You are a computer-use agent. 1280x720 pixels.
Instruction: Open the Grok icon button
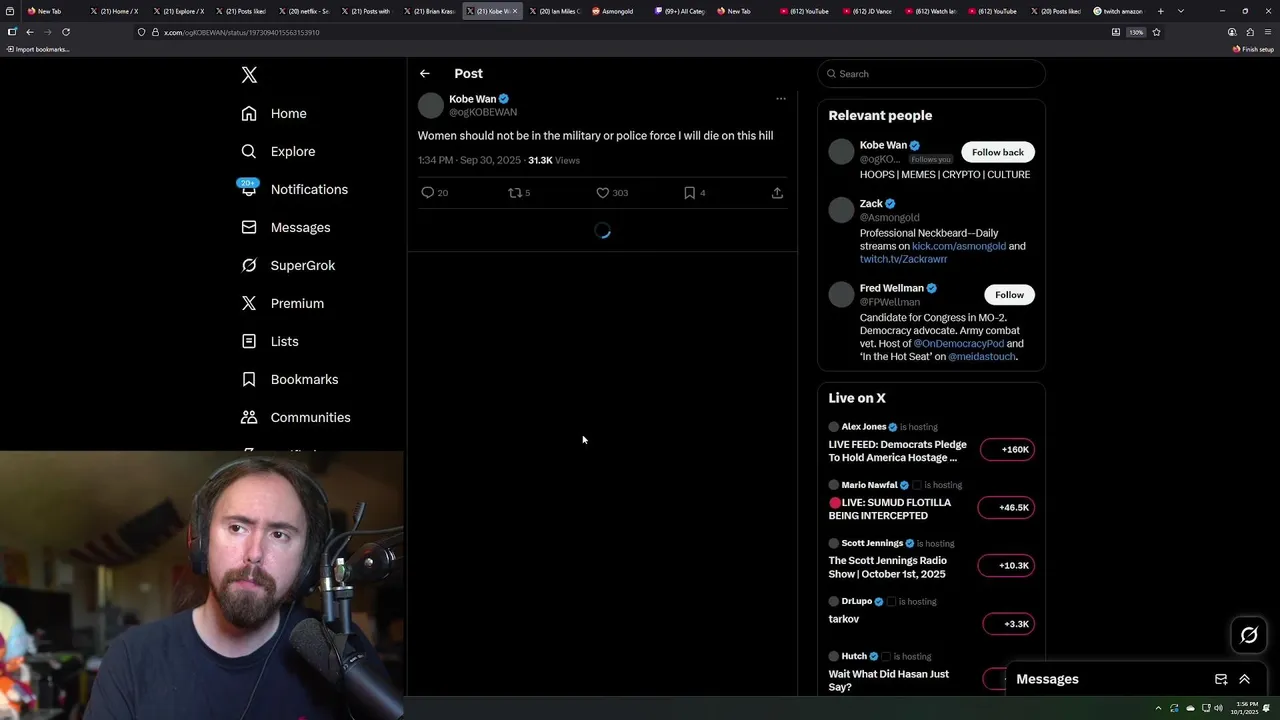point(1249,635)
